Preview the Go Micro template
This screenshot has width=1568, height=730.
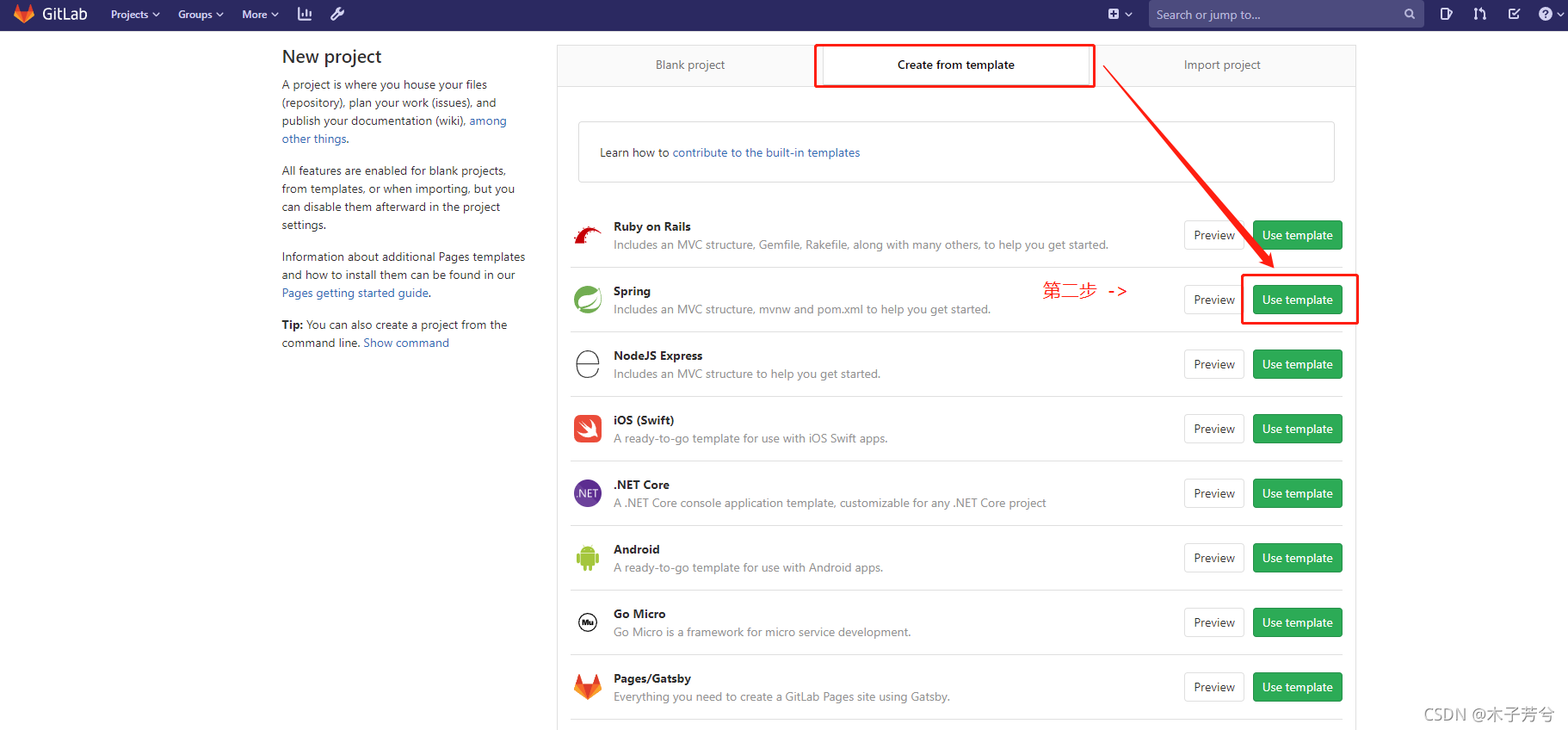tap(1214, 622)
